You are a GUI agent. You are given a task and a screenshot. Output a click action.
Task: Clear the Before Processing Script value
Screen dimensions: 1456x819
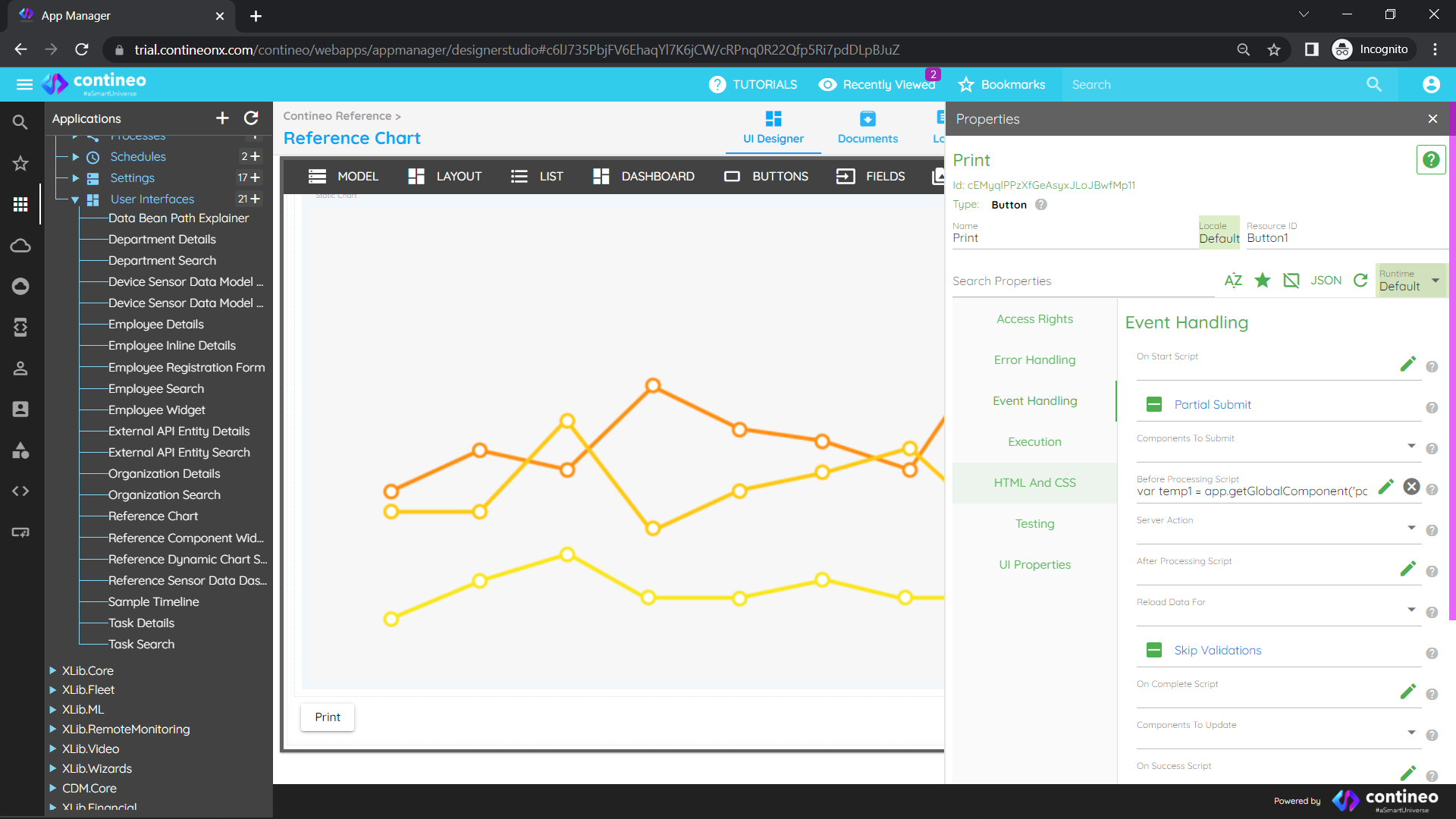point(1411,487)
